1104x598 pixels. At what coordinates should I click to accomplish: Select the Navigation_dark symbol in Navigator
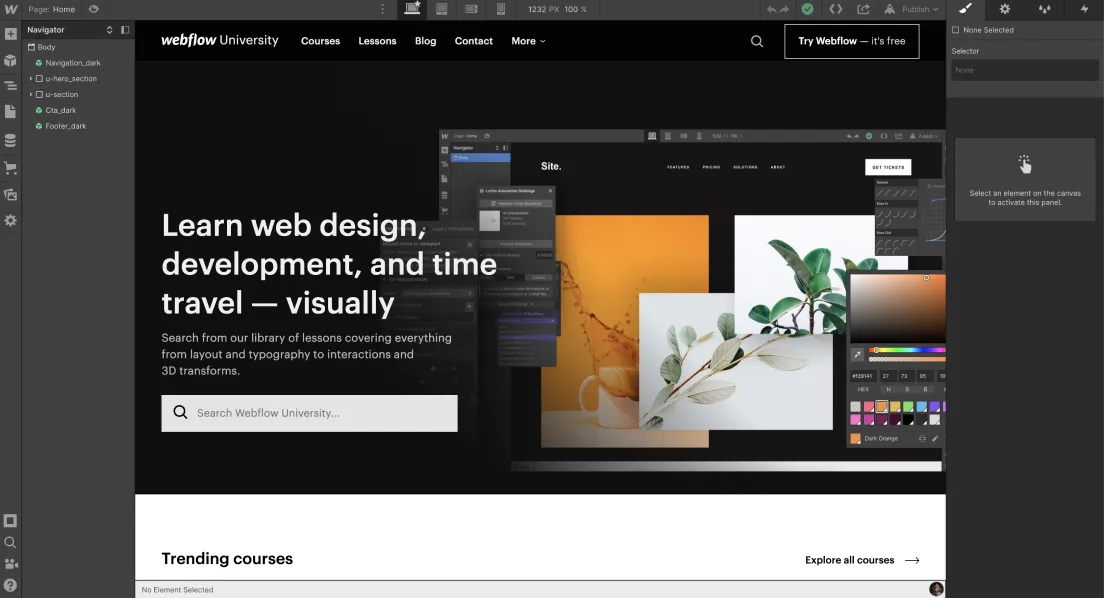point(73,63)
